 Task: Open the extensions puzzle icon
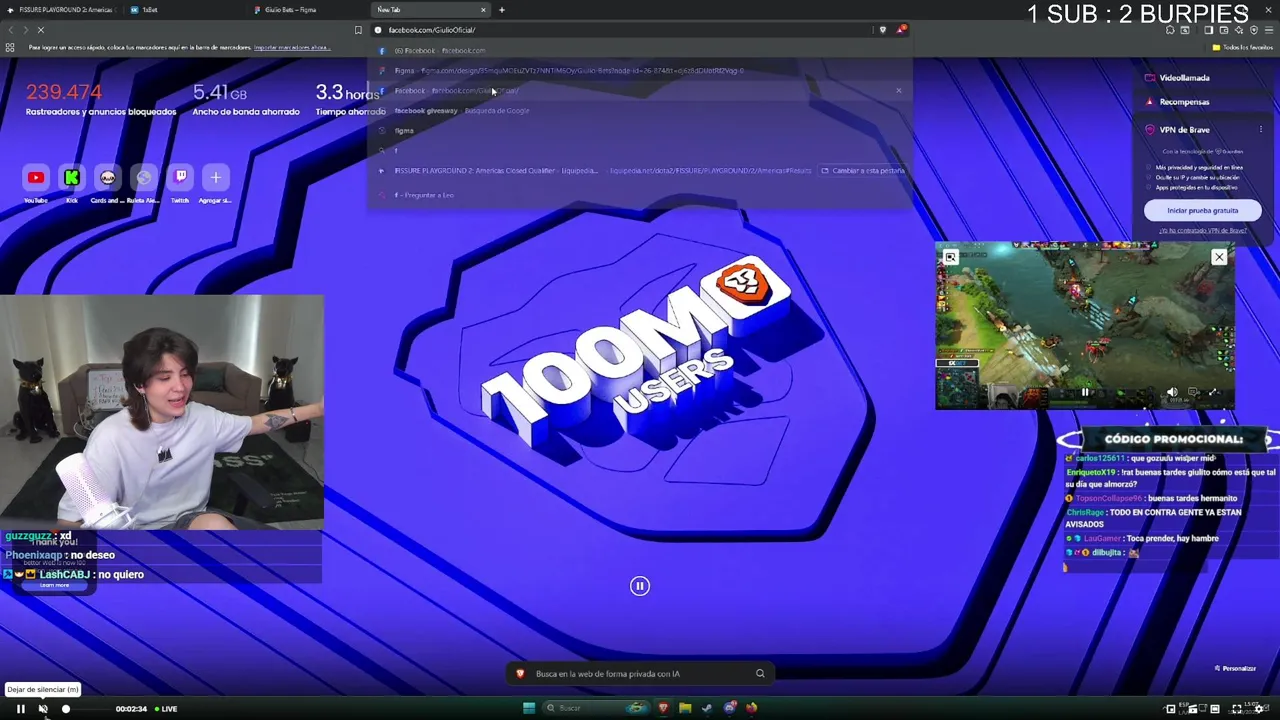tap(1170, 30)
